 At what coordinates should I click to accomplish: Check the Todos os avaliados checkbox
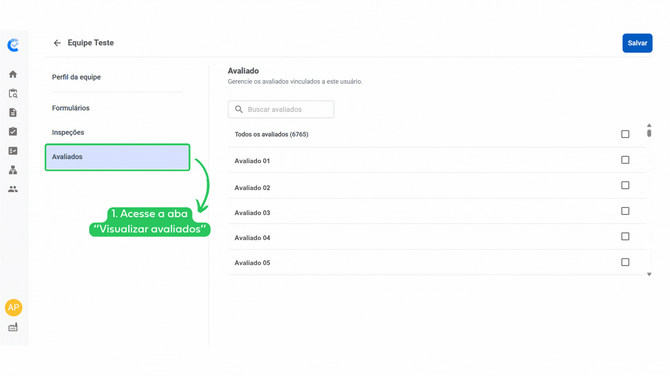[625, 134]
